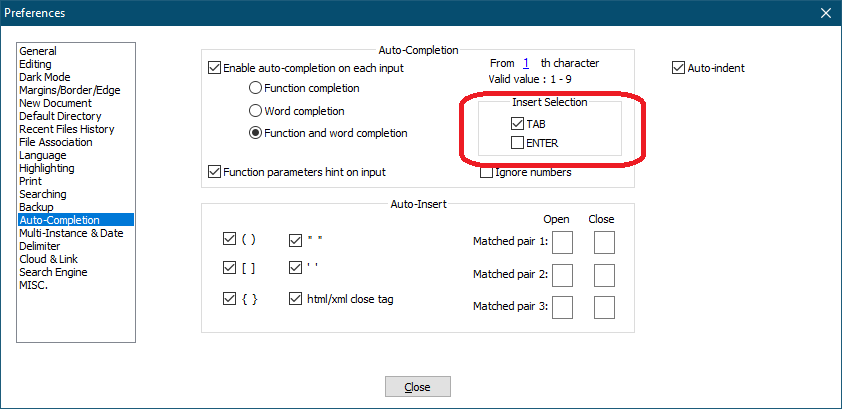Screen dimensions: 842x409
Task: Select MISC. in the settings list
Action: point(33,285)
